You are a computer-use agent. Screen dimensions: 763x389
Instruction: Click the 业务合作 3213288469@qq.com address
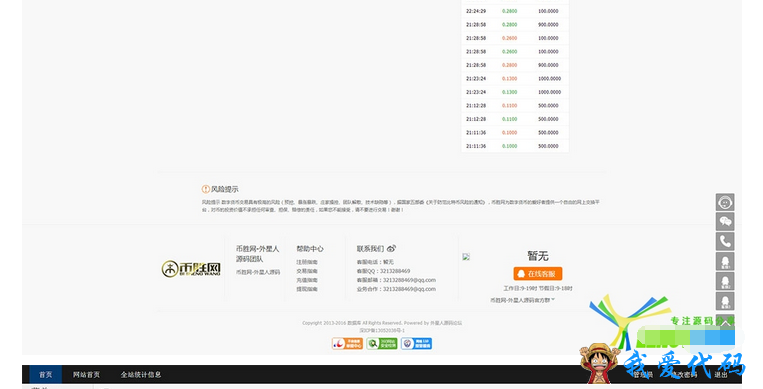click(409, 289)
